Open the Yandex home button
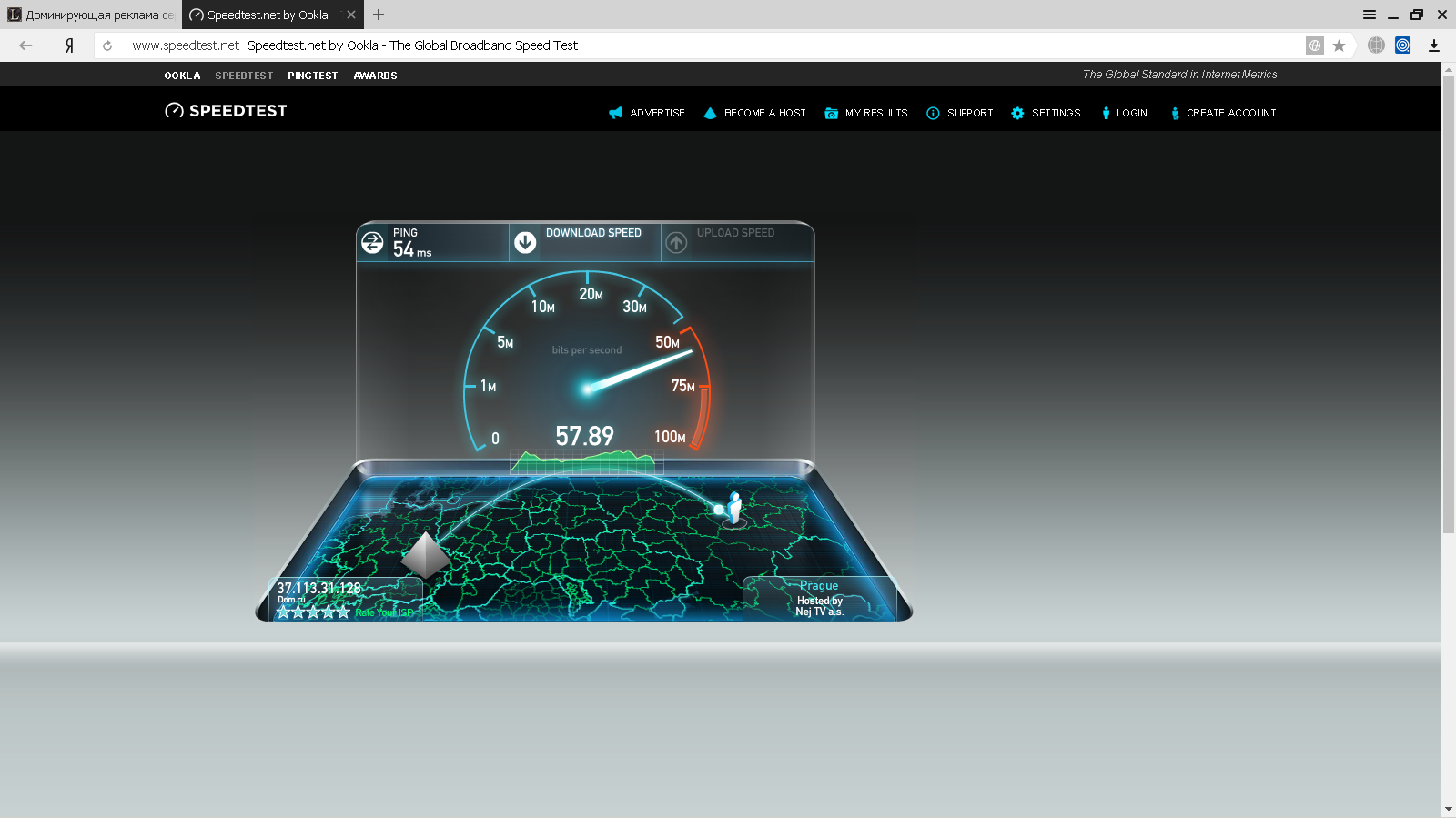 tap(69, 45)
